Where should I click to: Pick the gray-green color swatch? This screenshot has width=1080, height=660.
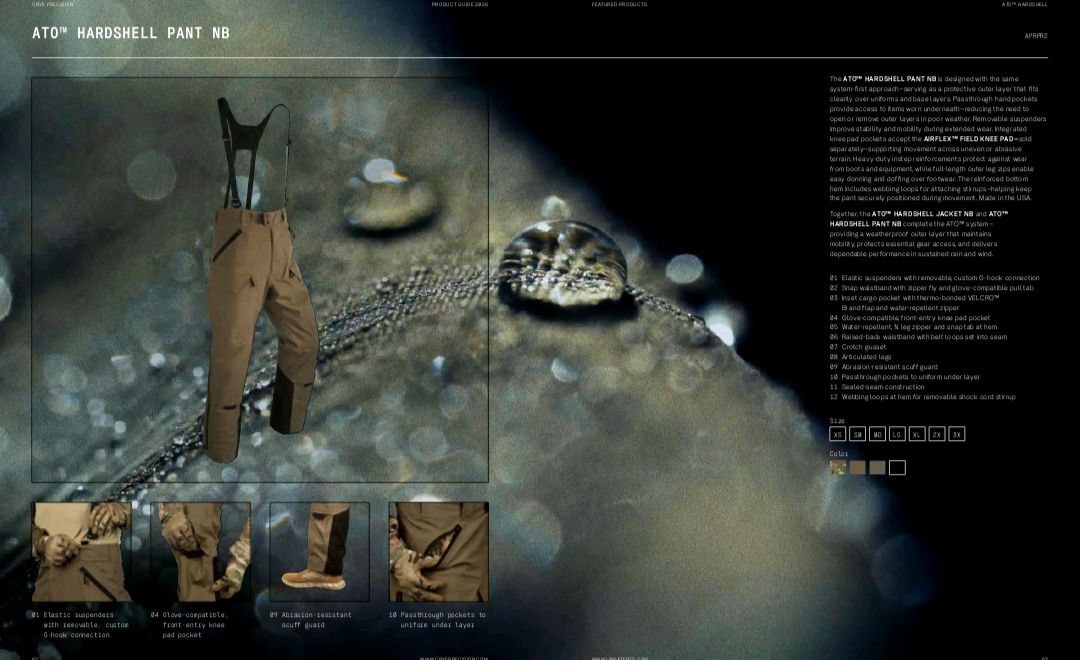click(x=878, y=468)
